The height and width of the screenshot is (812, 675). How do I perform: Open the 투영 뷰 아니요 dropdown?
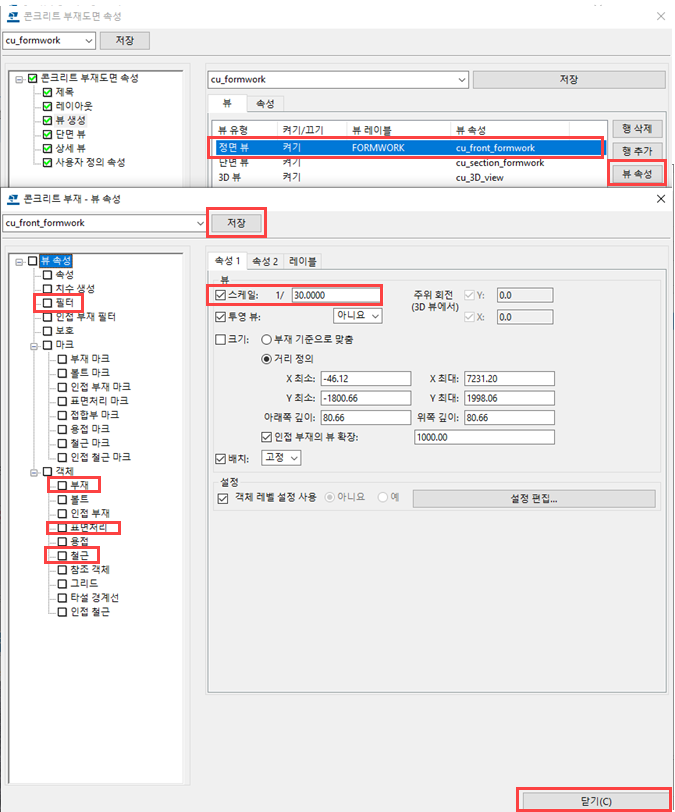(357, 315)
